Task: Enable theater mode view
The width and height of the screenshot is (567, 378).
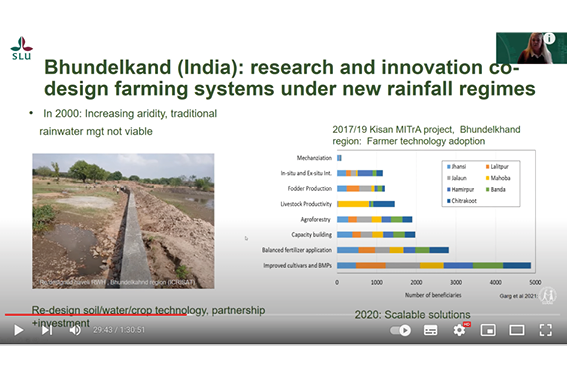Action: point(517,330)
